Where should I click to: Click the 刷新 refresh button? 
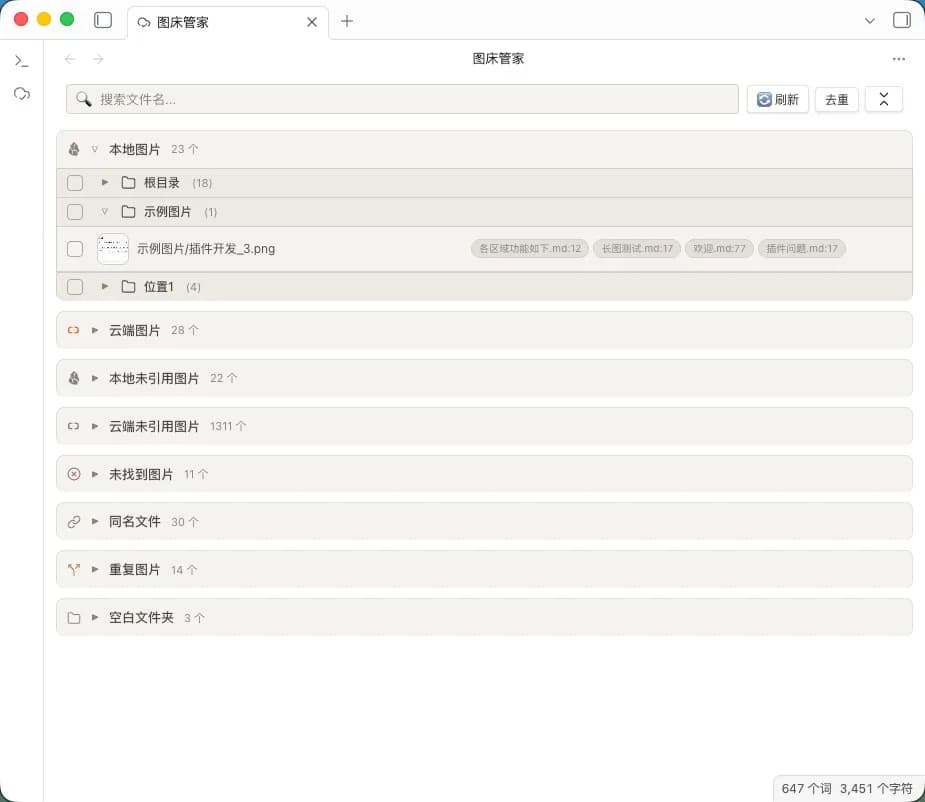778,99
